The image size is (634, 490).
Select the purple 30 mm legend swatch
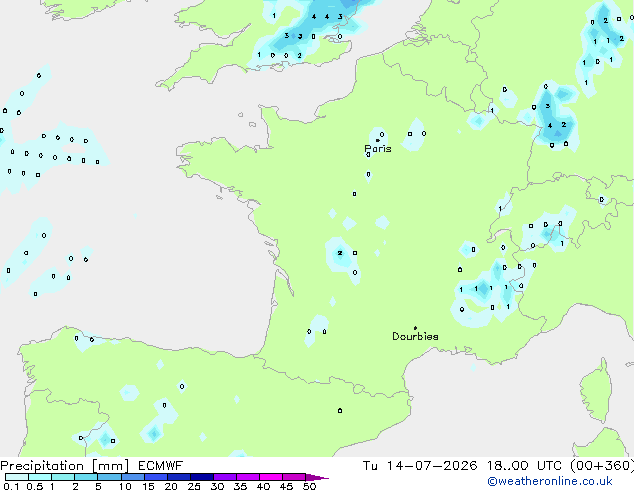coord(225,477)
